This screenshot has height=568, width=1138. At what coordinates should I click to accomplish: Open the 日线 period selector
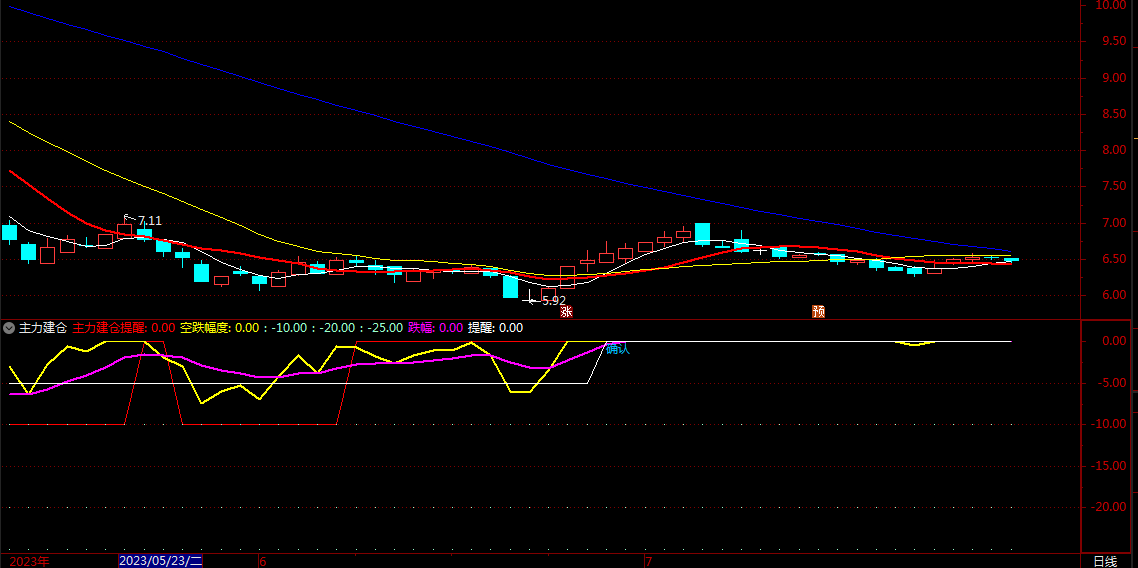(x=1105, y=561)
